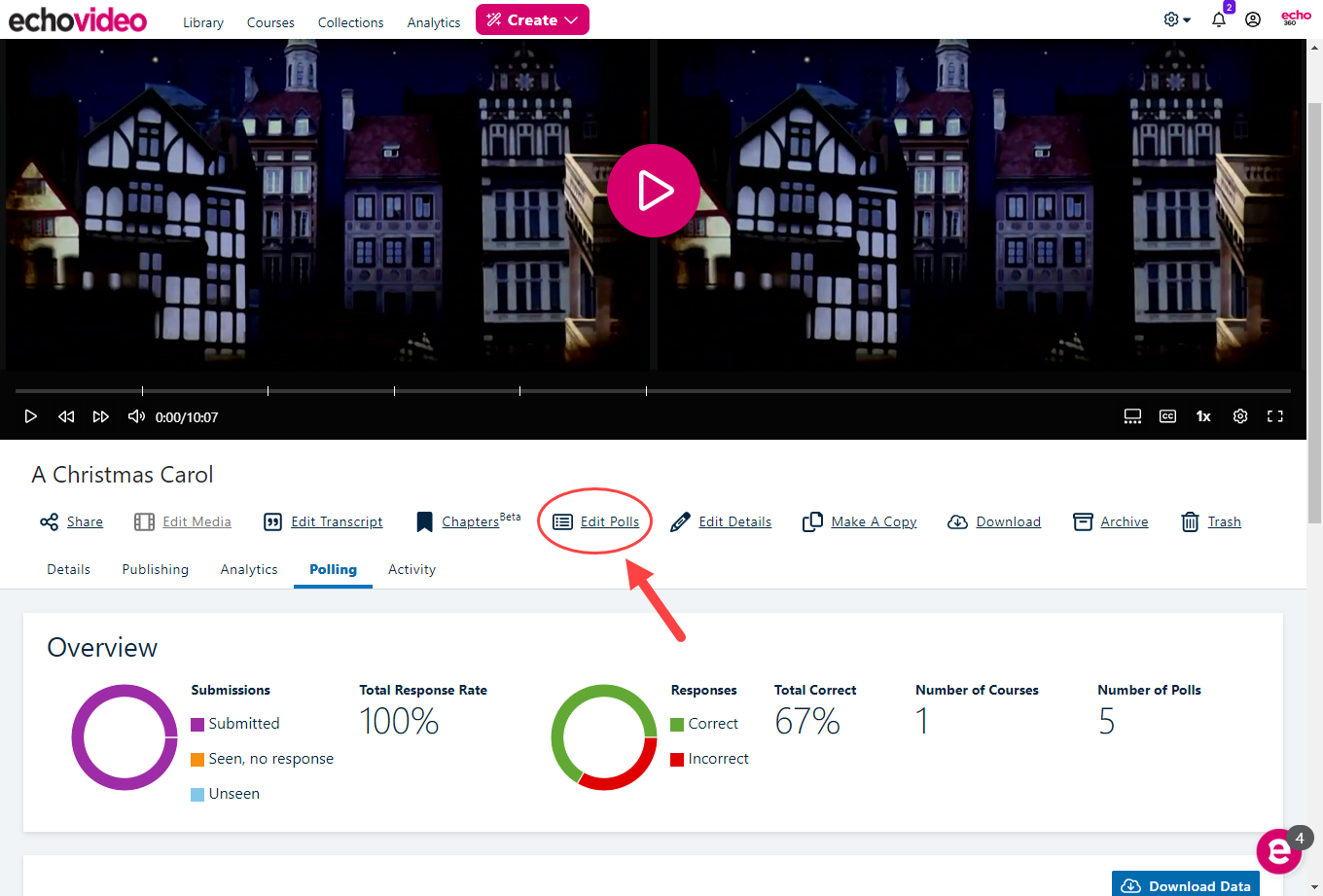Switch to the Analytics tab below title

click(249, 570)
